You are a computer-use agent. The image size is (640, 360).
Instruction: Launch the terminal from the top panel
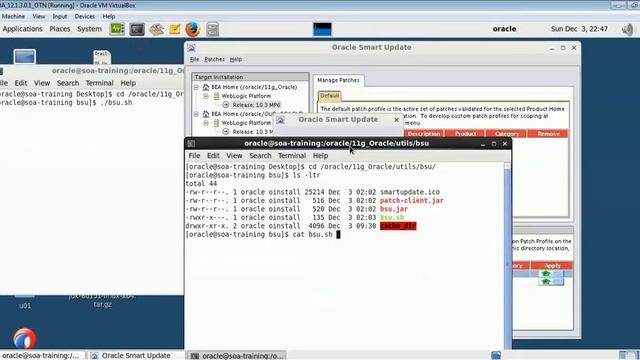pyautogui.click(x=137, y=29)
